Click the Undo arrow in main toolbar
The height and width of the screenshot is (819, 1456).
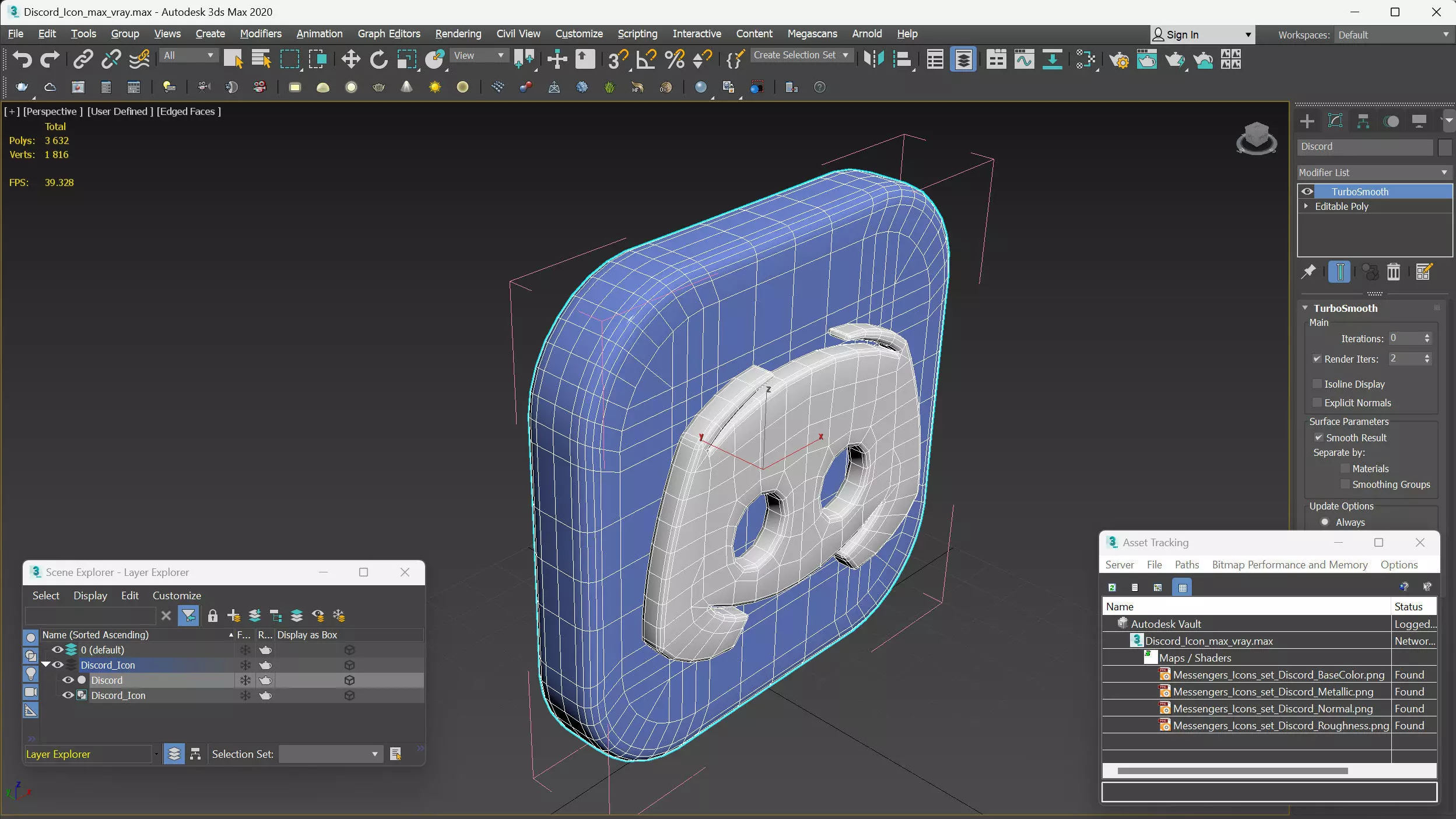[x=22, y=59]
